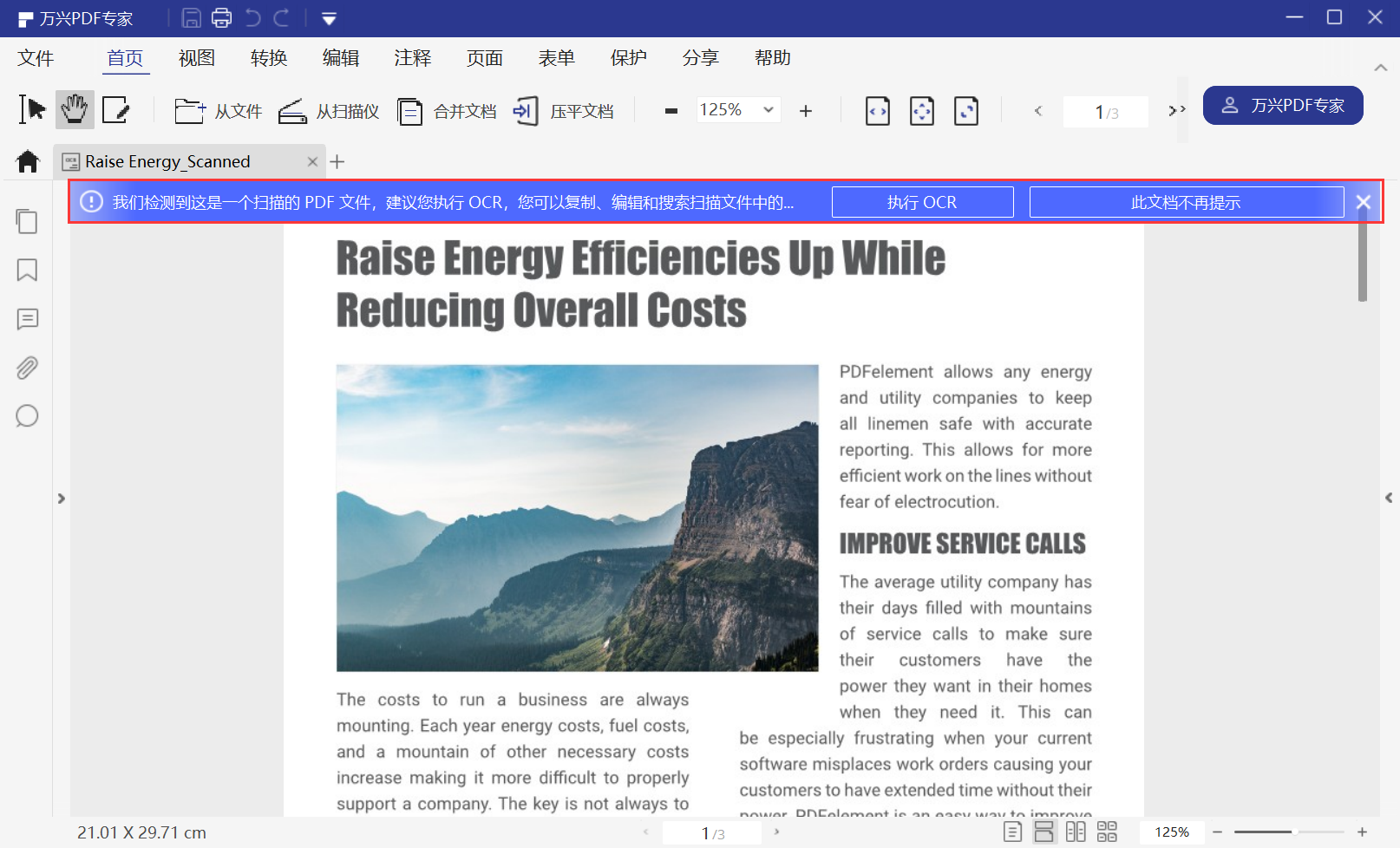
Task: Open the bookmarks sidebar panel
Action: click(x=27, y=271)
